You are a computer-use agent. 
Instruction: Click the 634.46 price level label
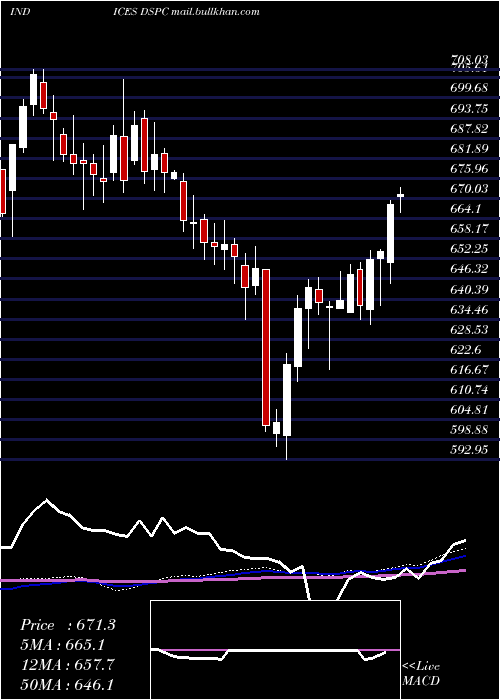[x=469, y=309]
